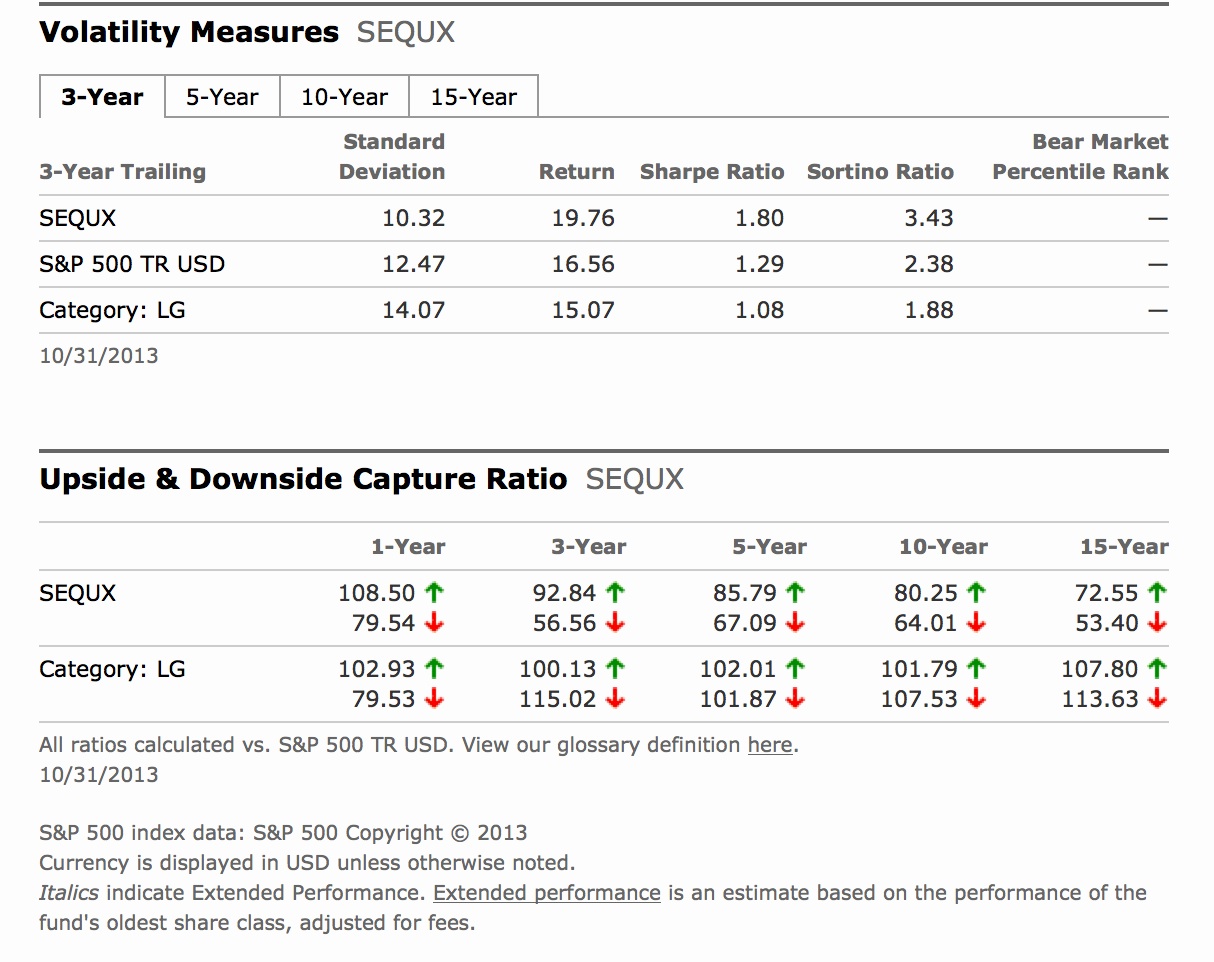Image resolution: width=1214 pixels, height=962 pixels.
Task: Select the 10-Year volatility tab
Action: [x=344, y=97]
